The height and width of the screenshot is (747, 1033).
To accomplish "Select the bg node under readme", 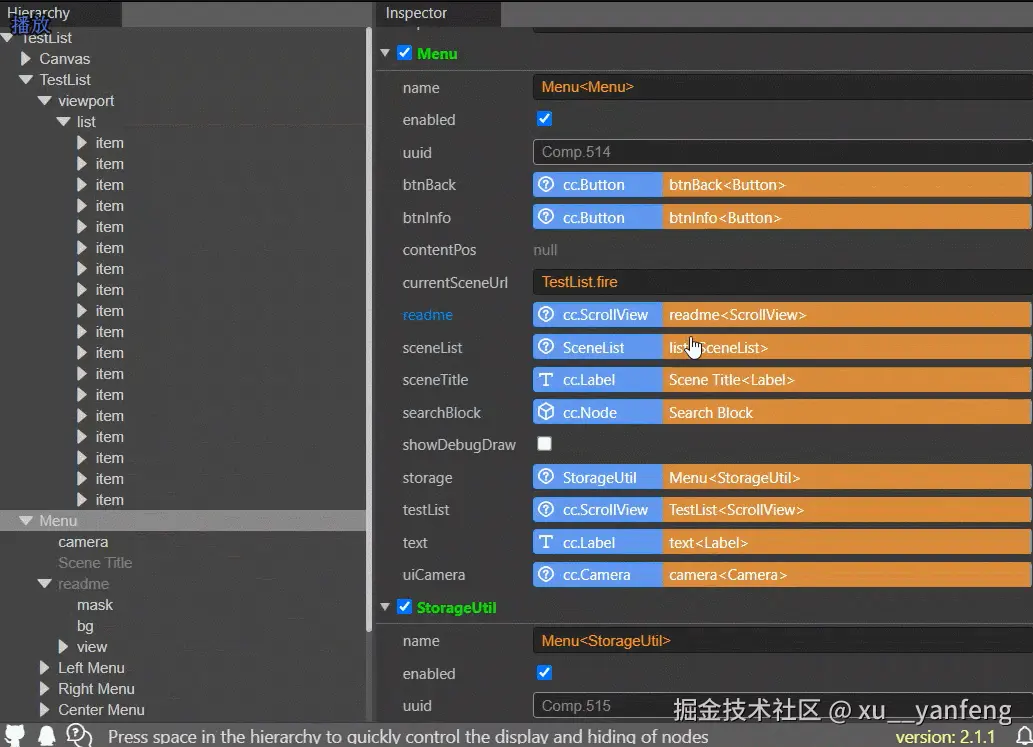I will 85,626.
